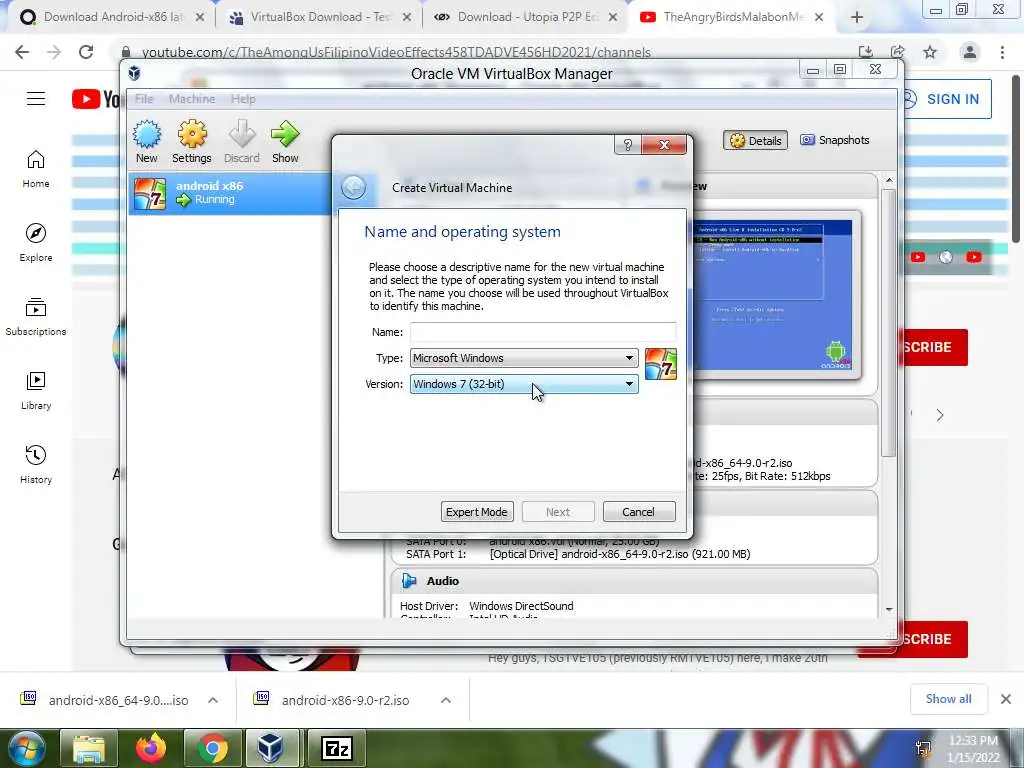Viewport: 1024px width, 768px height.
Task: Open VirtualBox from the taskbar
Action: (271, 748)
